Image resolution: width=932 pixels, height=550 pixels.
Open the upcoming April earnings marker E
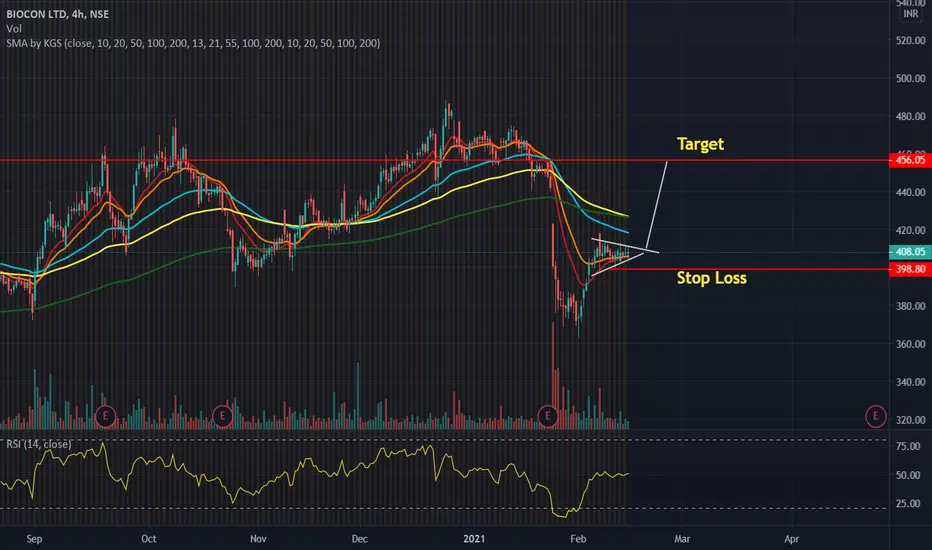click(875, 416)
